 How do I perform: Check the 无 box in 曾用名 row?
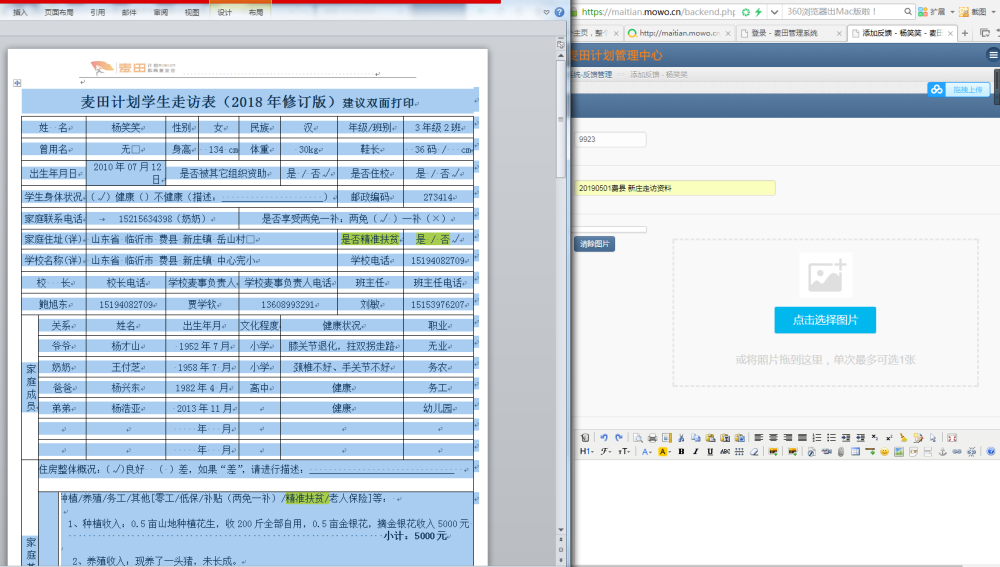(135, 149)
